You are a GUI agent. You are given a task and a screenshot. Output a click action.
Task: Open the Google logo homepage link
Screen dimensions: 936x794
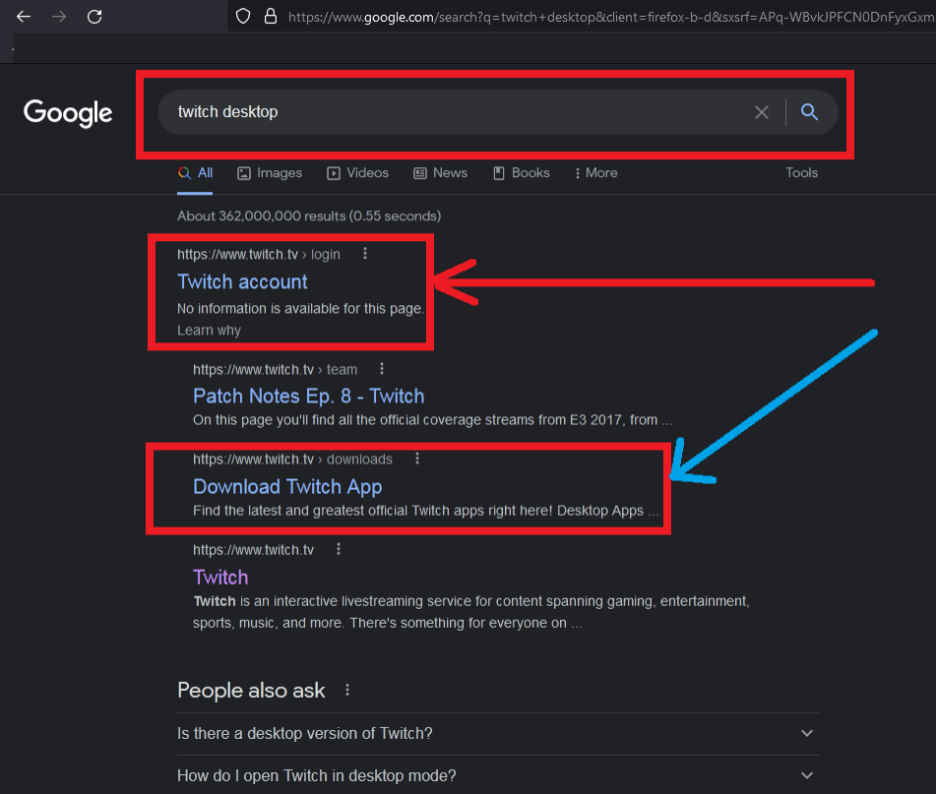coord(67,113)
